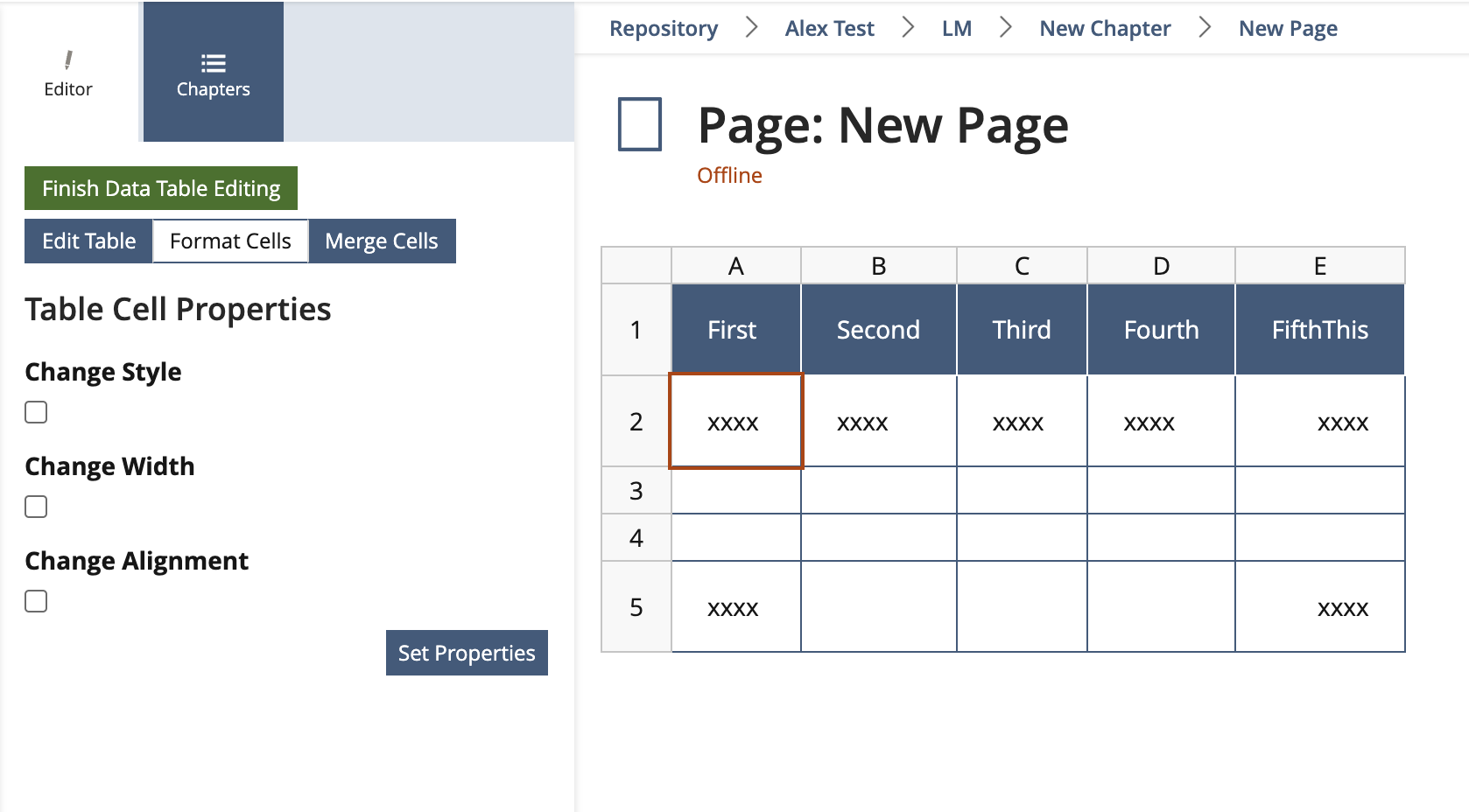Enable the Change Width checkbox
The height and width of the screenshot is (812, 1469).
36,507
